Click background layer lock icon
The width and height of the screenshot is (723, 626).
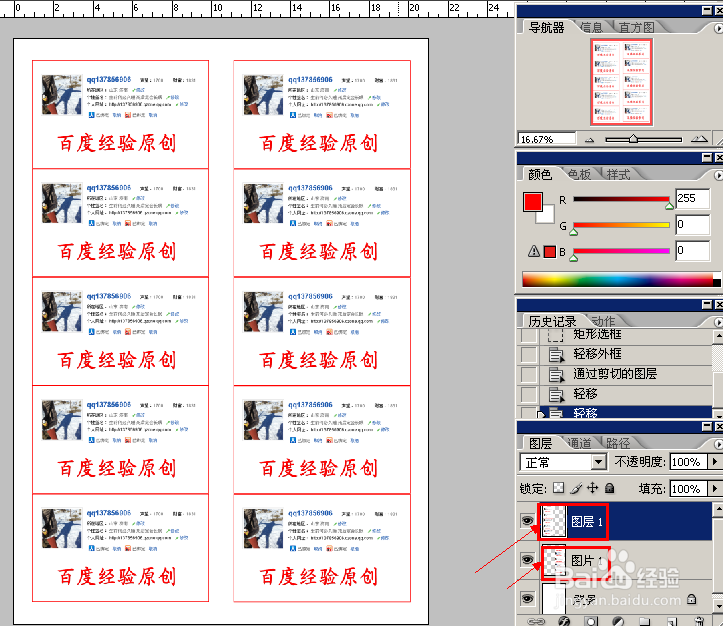tap(691, 599)
